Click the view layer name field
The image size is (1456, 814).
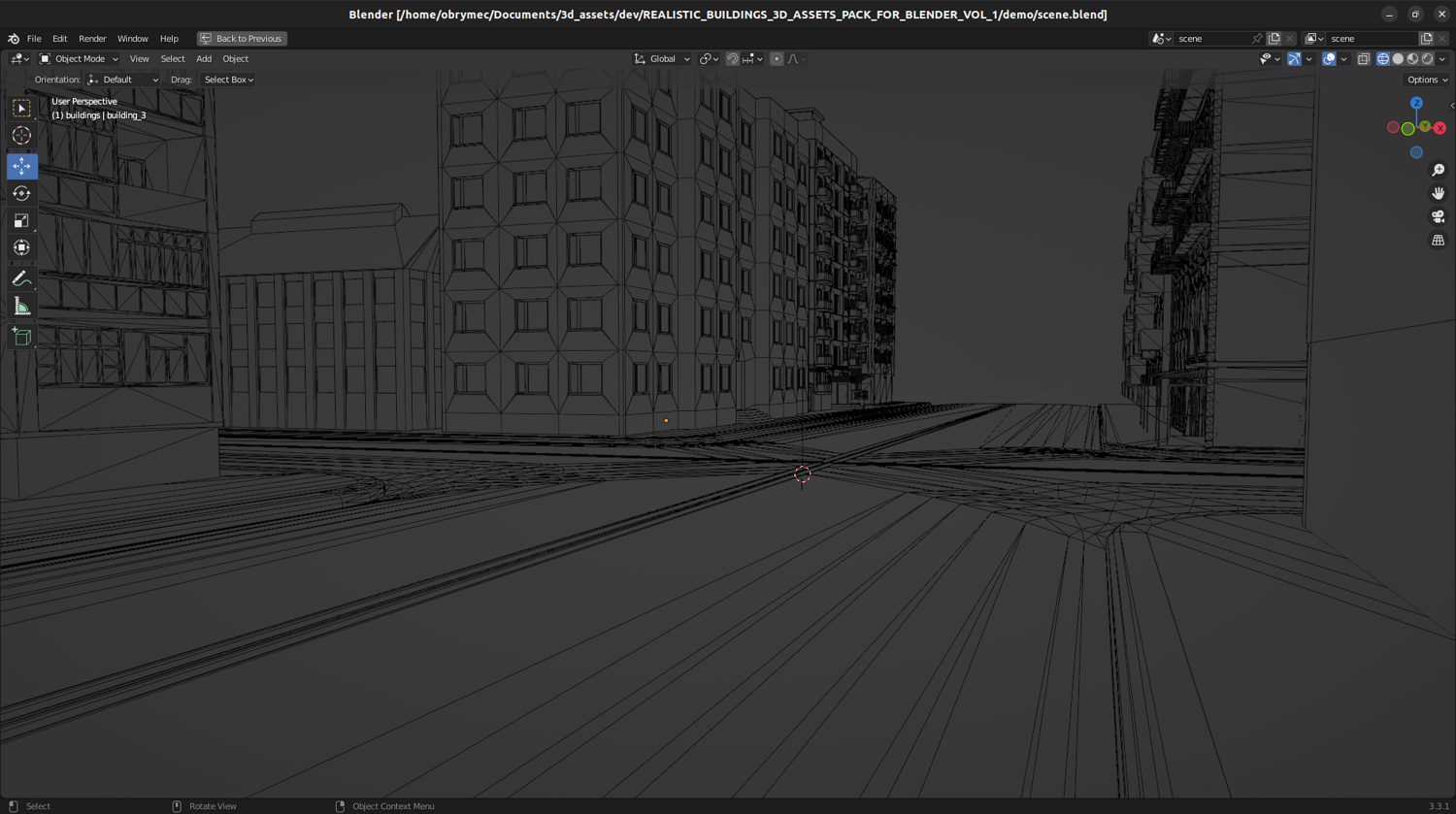1372,39
